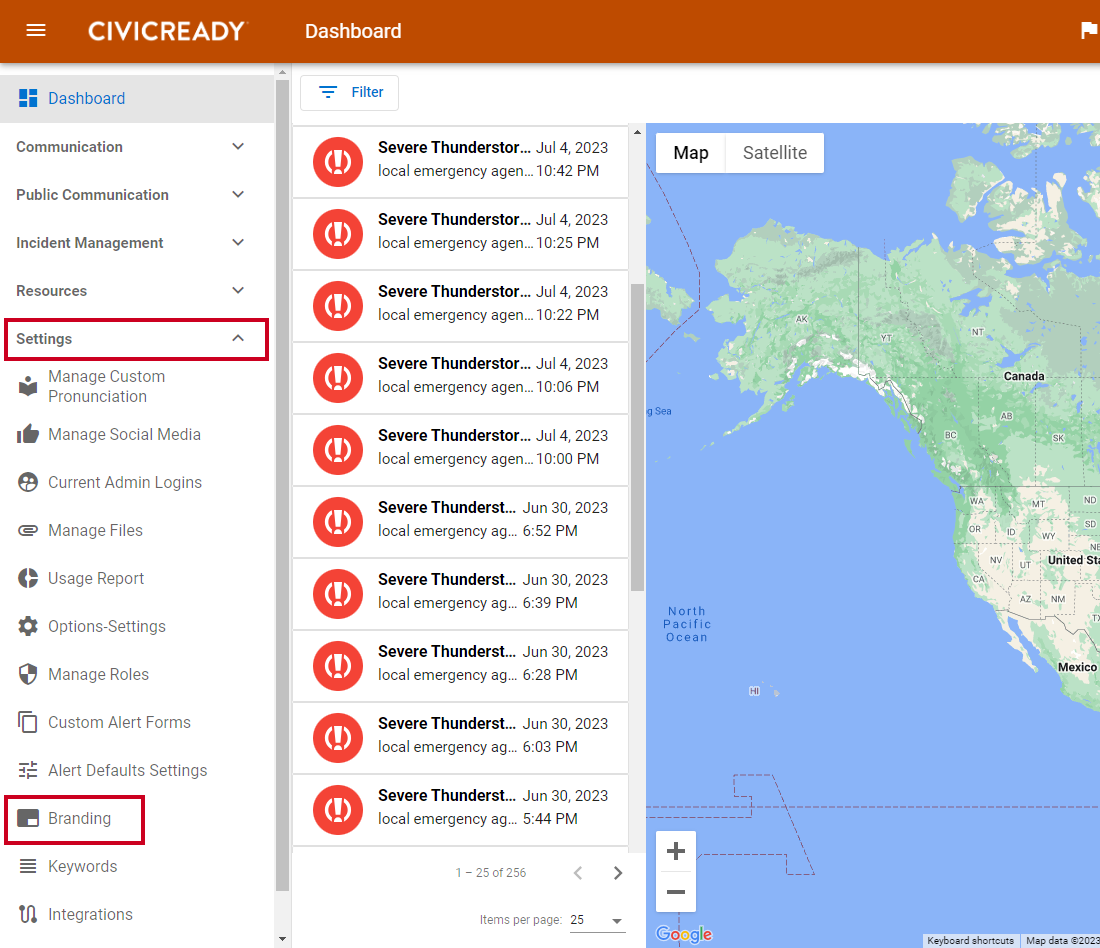Click the "1 – 25 of 256" page range text
Image resolution: width=1100 pixels, height=948 pixels.
point(490,872)
